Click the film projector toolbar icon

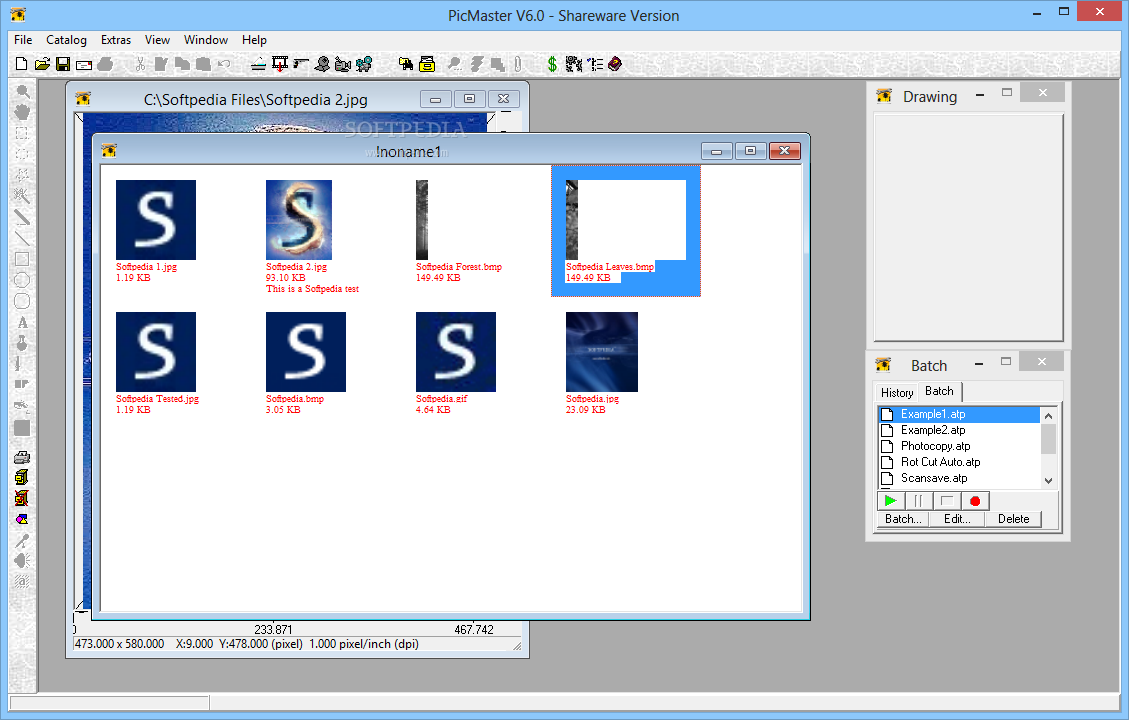(364, 64)
